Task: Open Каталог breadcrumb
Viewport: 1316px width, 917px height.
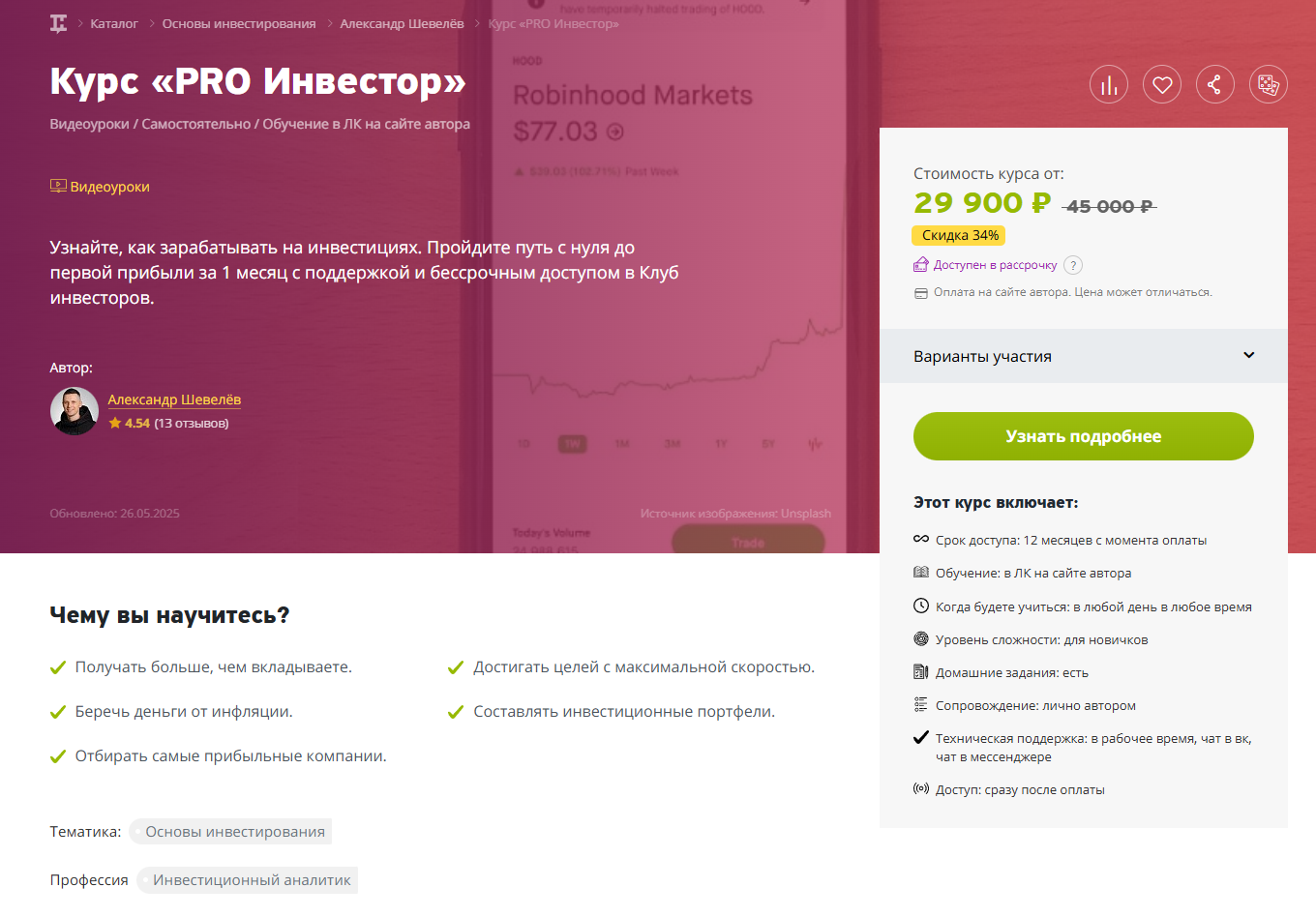Action: (x=114, y=24)
